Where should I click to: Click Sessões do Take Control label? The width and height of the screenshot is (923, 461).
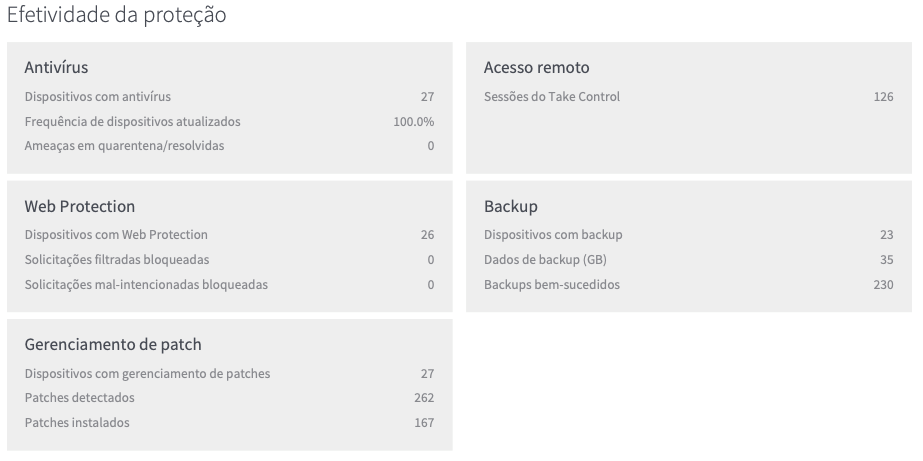[x=552, y=97]
